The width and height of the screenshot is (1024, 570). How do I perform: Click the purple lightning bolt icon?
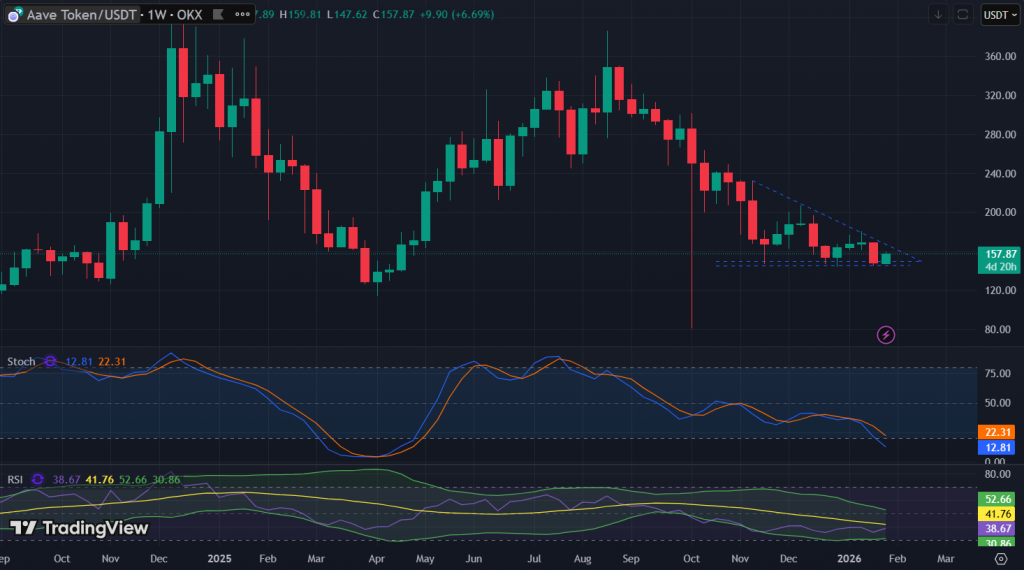coord(885,335)
